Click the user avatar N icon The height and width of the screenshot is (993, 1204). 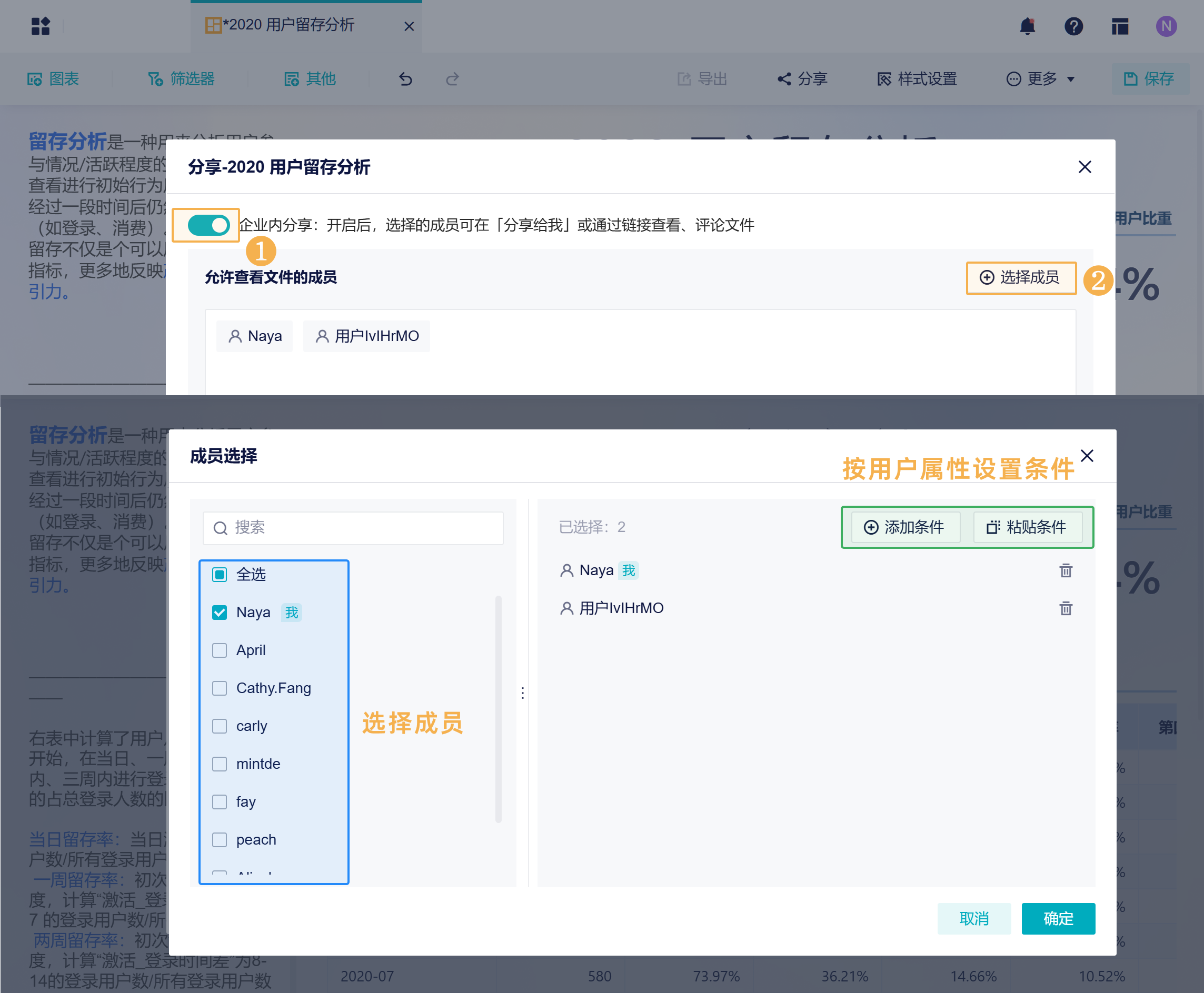click(1166, 26)
